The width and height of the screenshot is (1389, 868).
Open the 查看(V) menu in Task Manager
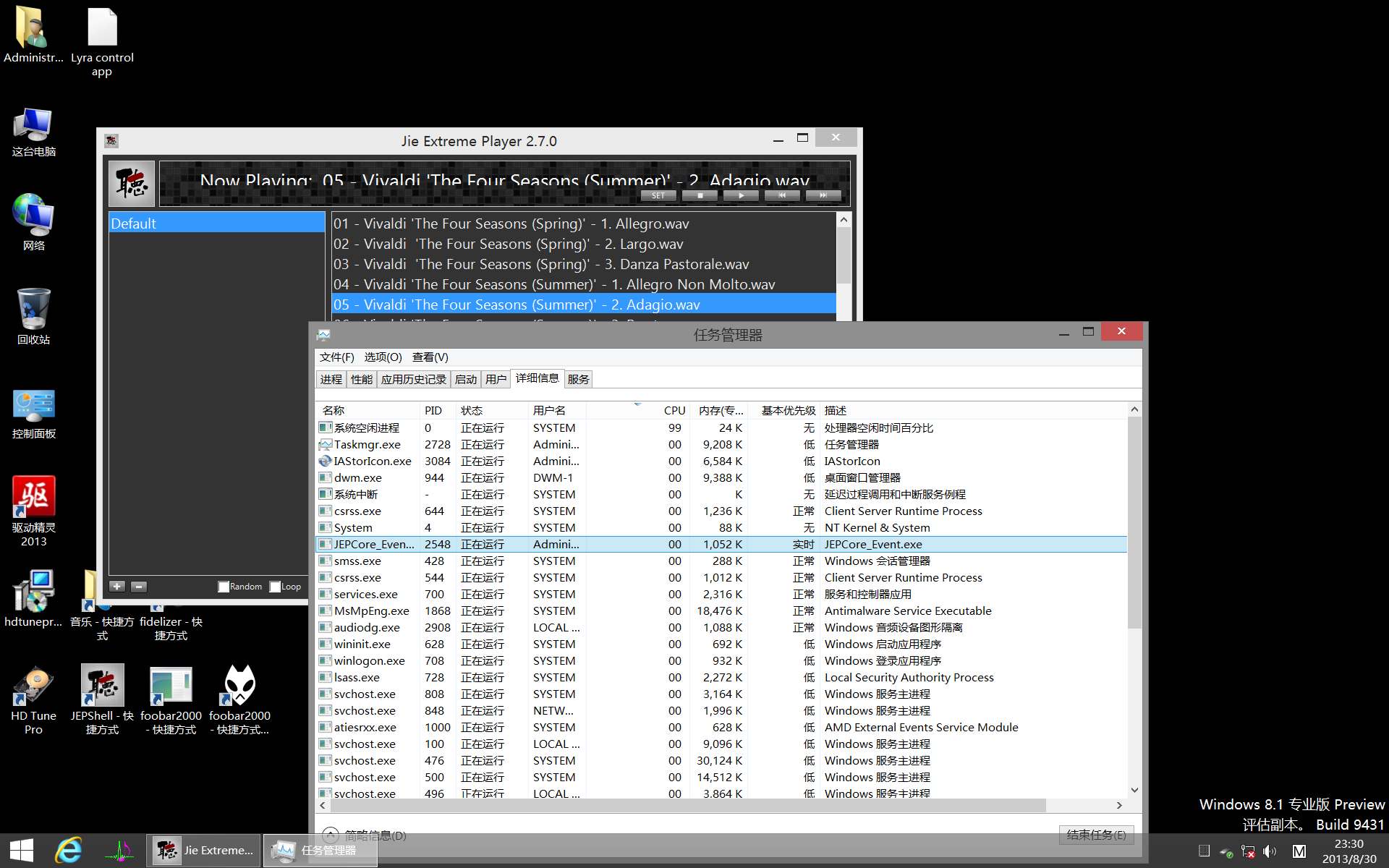430,357
